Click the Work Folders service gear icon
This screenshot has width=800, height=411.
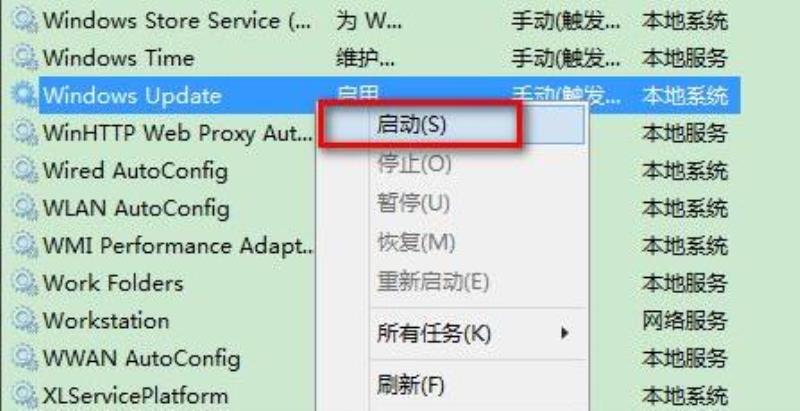24,283
